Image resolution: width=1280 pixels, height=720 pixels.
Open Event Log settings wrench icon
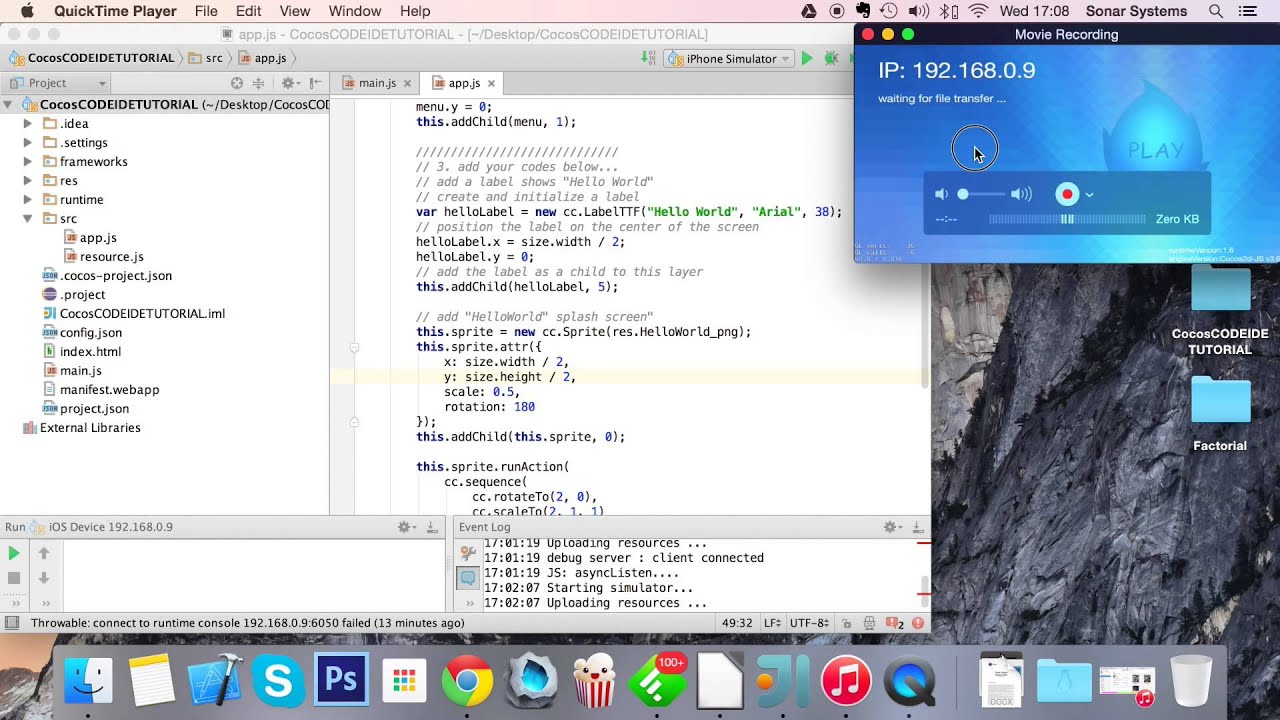(x=467, y=553)
